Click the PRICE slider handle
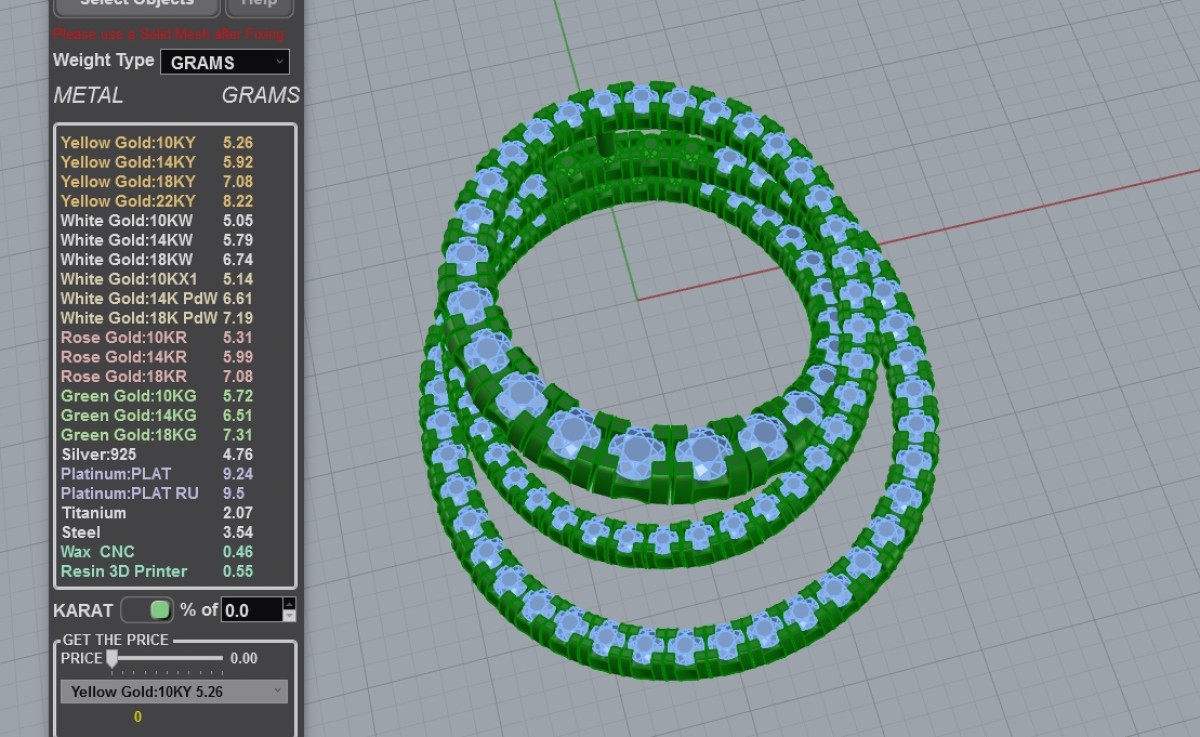Screen dimensions: 1200x737 [x=112, y=658]
